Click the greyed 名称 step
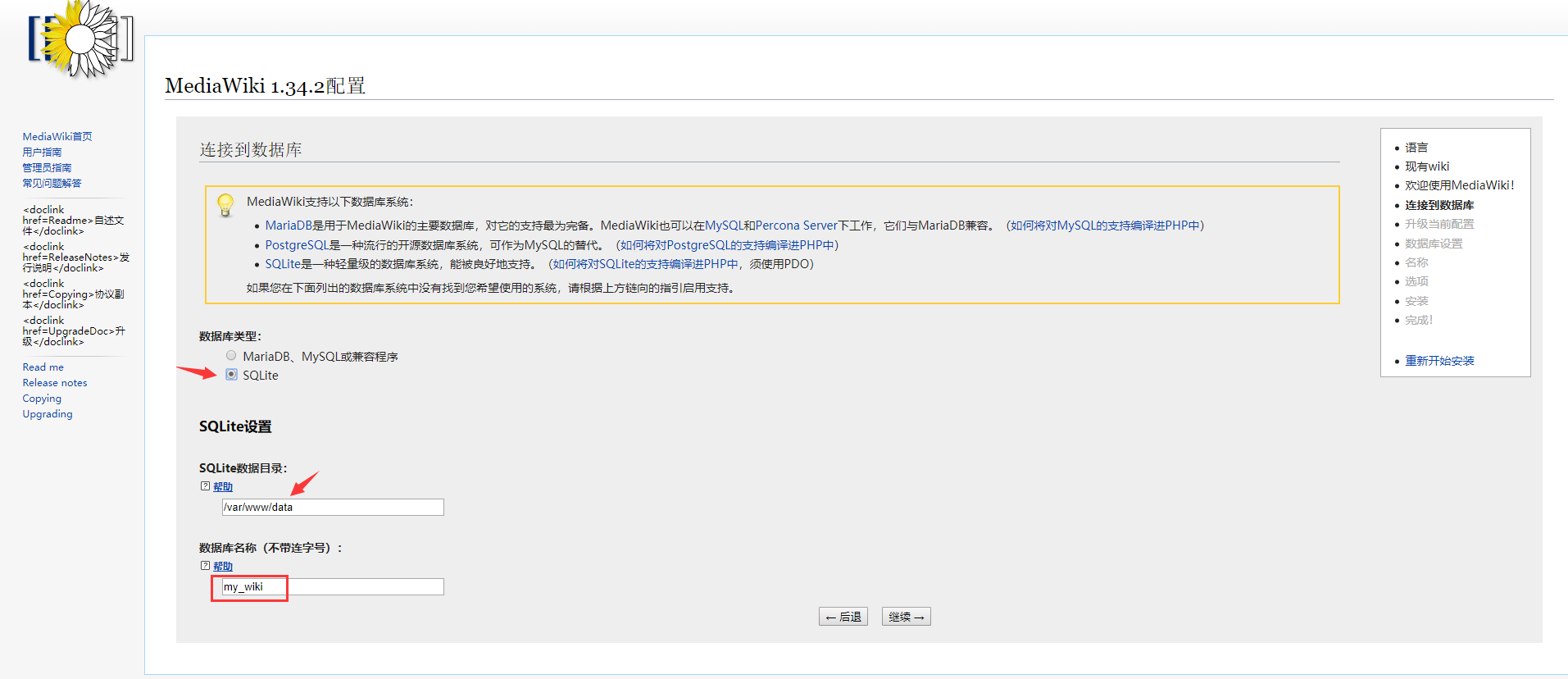1568x679 pixels. (x=1416, y=262)
